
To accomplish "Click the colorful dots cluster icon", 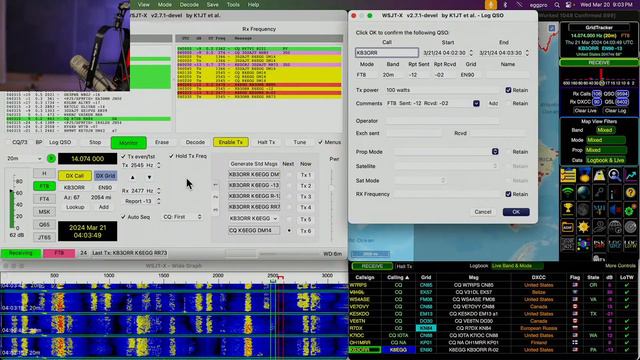I will pos(584,244).
